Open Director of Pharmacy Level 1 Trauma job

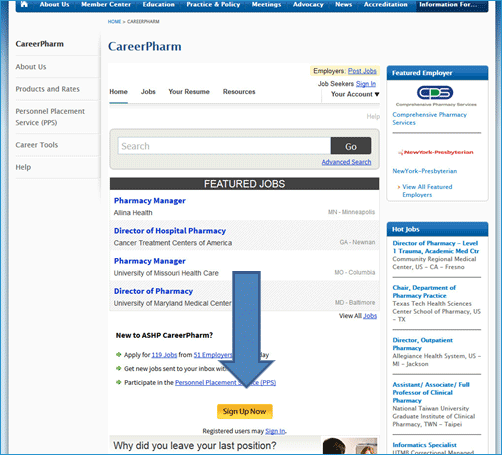pyautogui.click(x=435, y=247)
